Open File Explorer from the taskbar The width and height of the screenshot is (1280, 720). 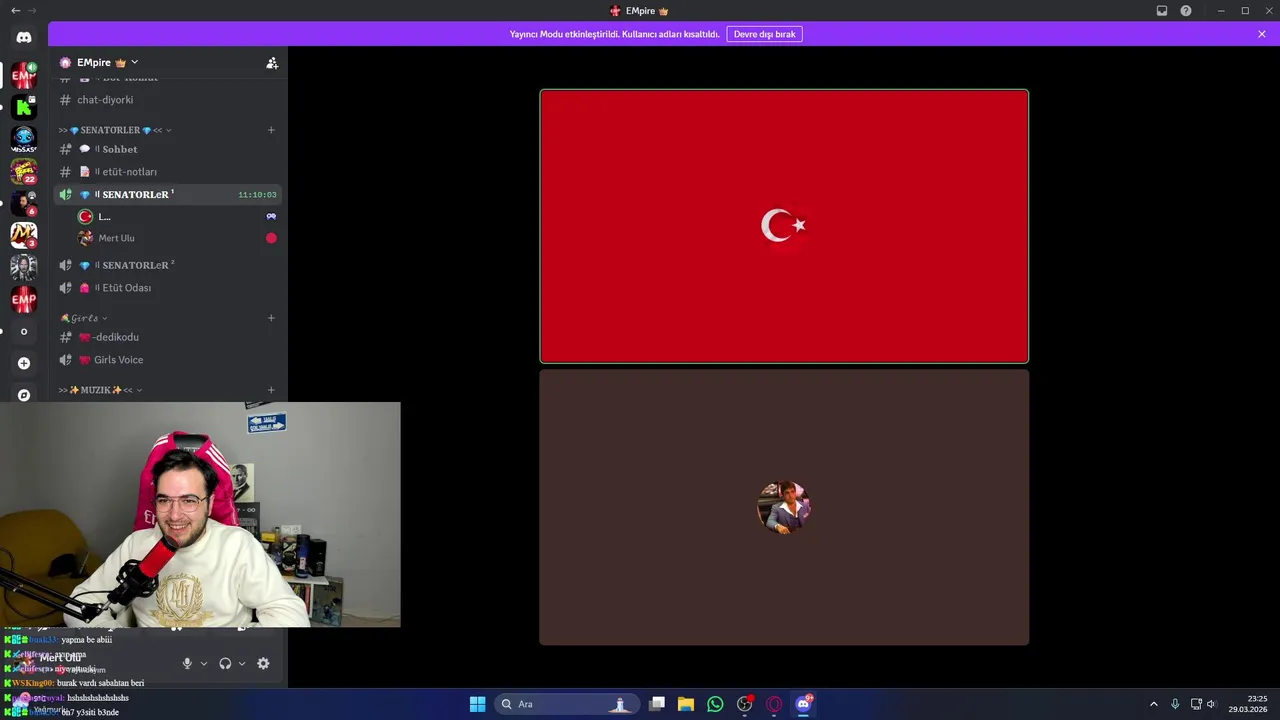pos(686,704)
